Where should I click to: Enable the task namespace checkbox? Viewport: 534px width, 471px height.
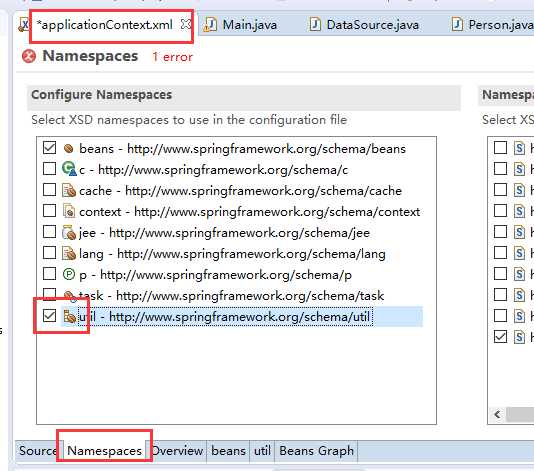pos(49,294)
